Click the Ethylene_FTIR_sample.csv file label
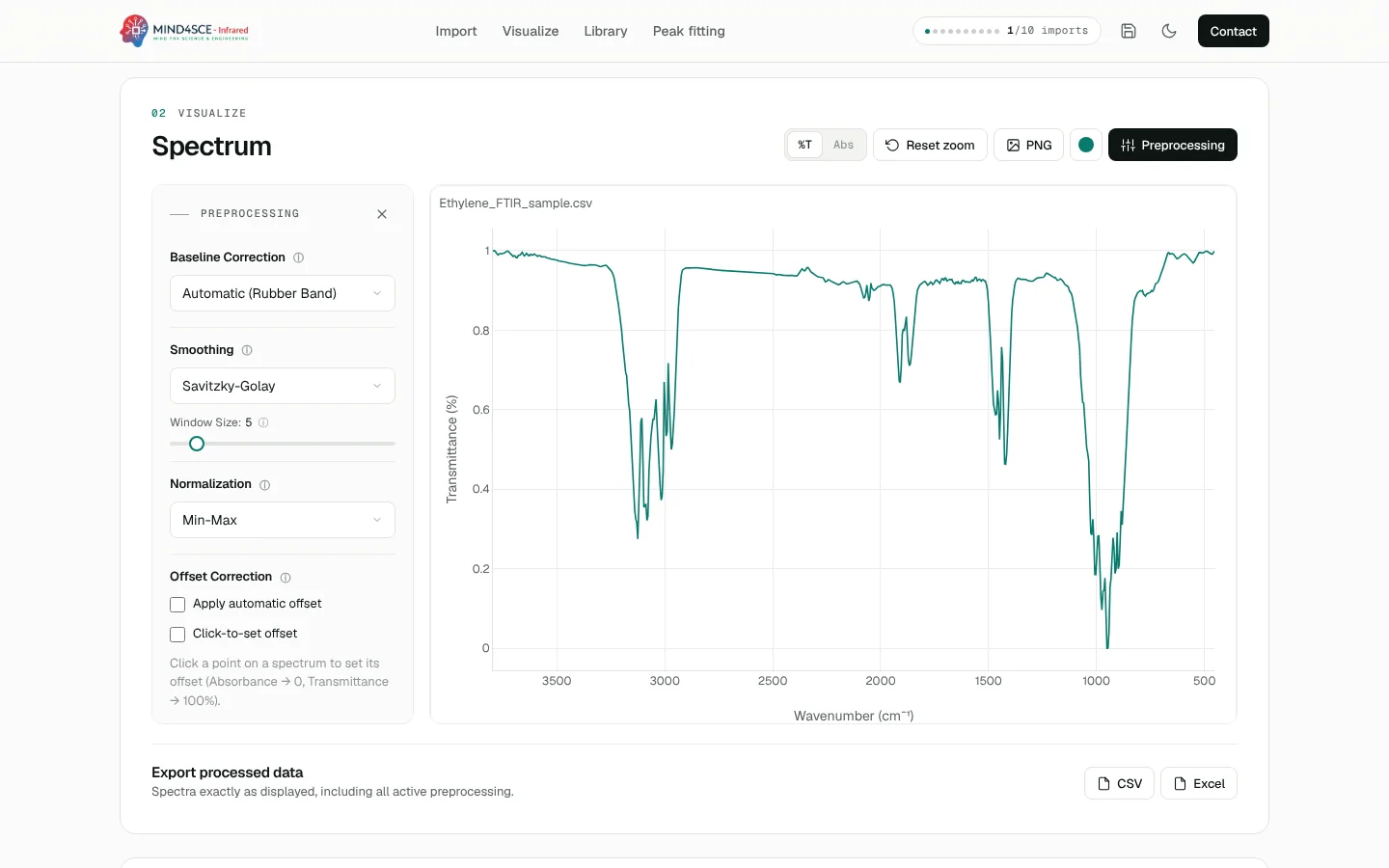1389x868 pixels. (516, 203)
